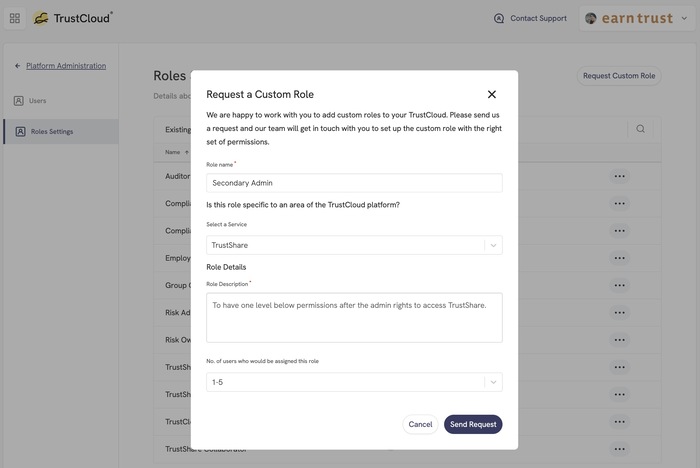Click the TrustCloud logo
The image size is (700, 468).
73,18
